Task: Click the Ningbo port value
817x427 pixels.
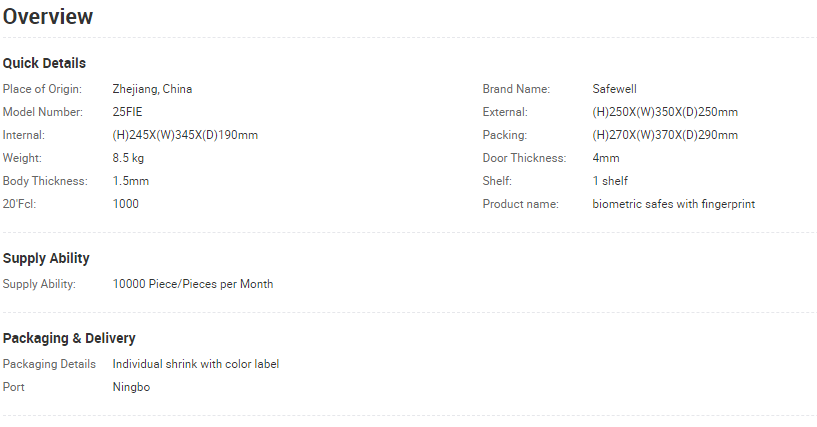Action: [131, 387]
